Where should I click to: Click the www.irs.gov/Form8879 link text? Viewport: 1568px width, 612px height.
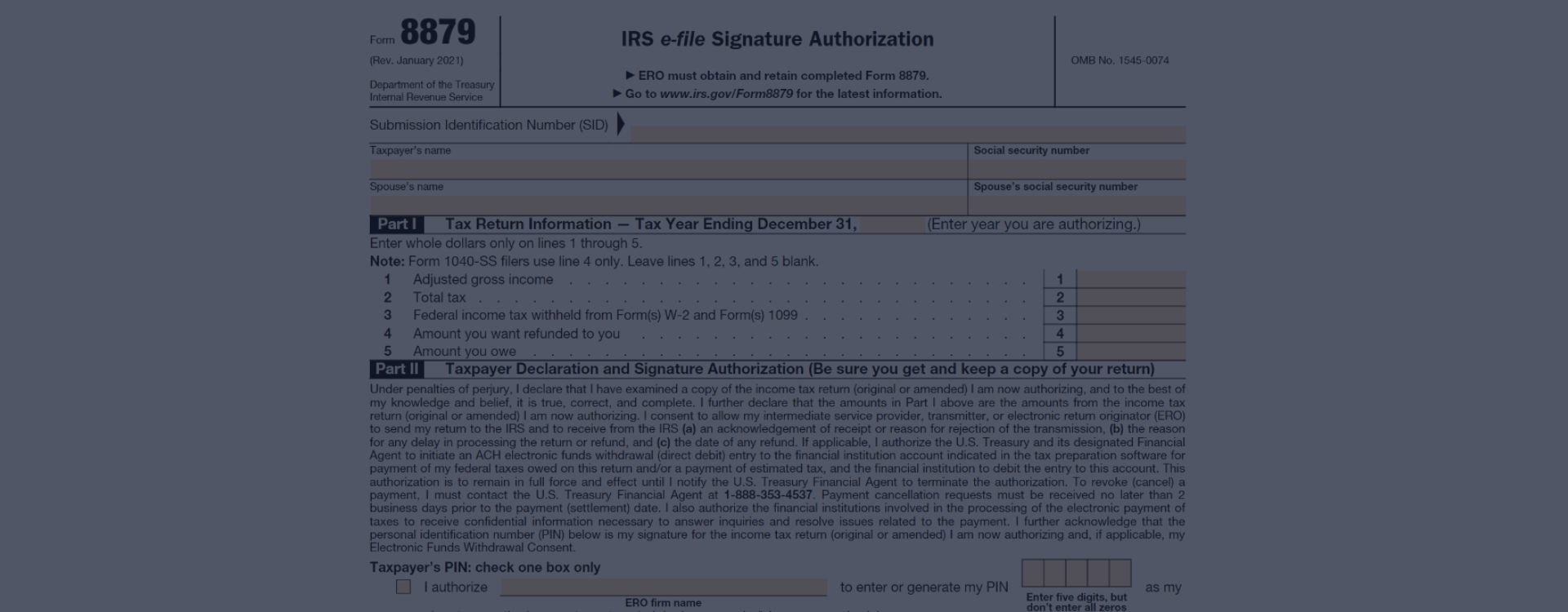pos(726,94)
